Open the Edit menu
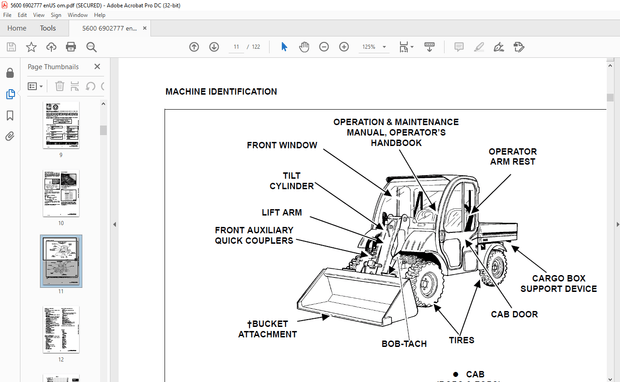Screen dimensions: 620x382 tap(22, 15)
